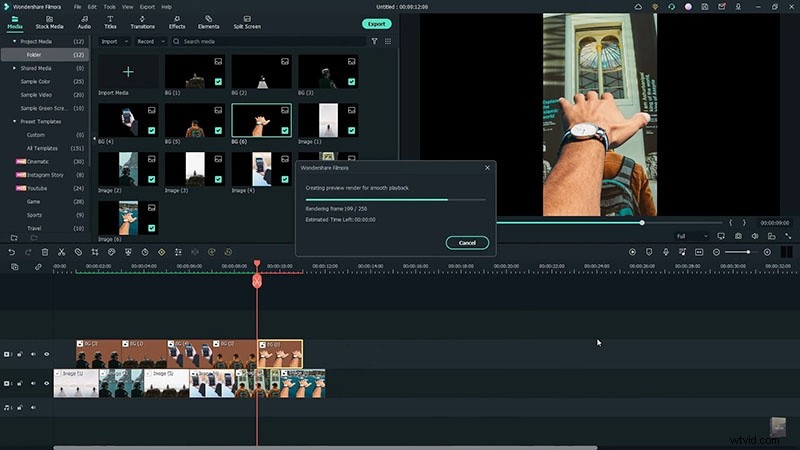Open the Full preview quality dropdown
Image resolution: width=800 pixels, height=450 pixels.
click(x=692, y=236)
